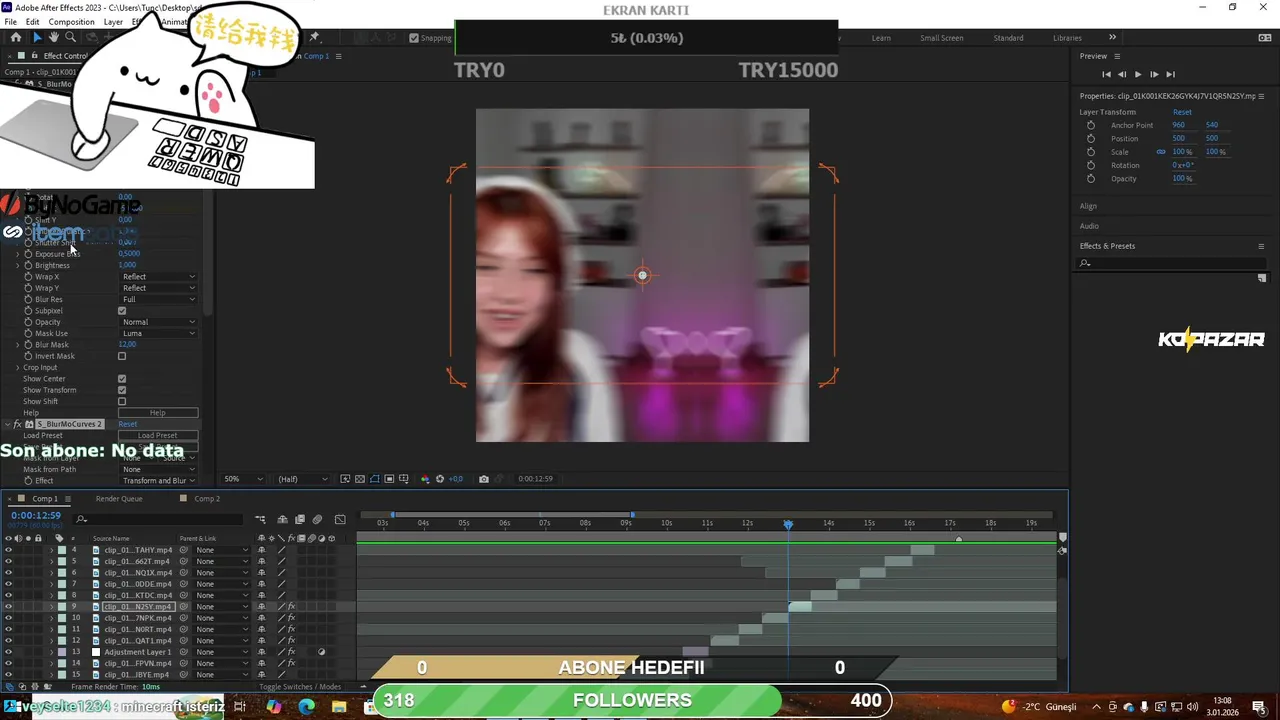The height and width of the screenshot is (720, 1280).
Task: Open the Composition menu
Action: point(71,22)
